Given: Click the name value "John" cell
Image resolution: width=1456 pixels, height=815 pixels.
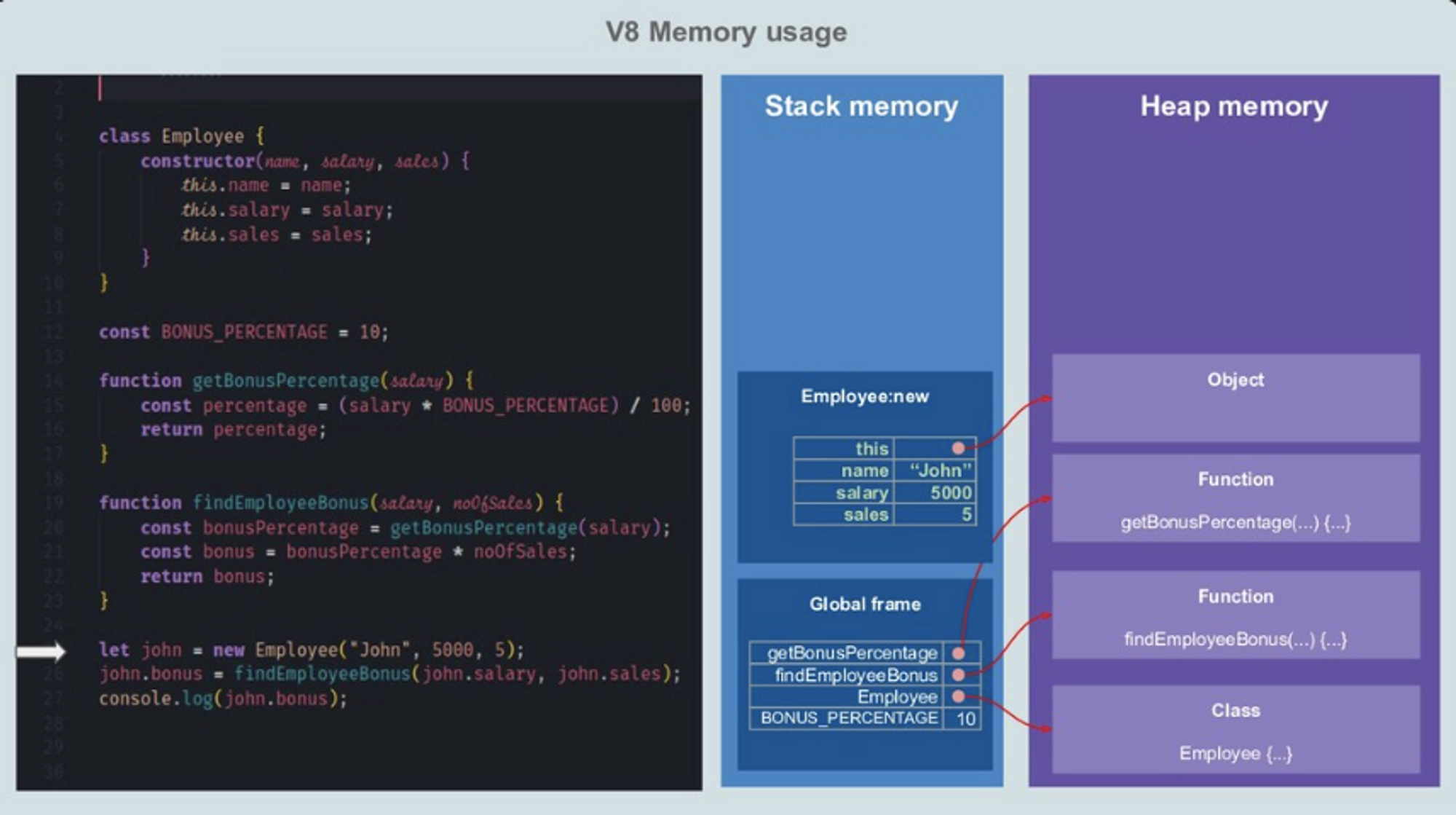Looking at the screenshot, I should [939, 471].
